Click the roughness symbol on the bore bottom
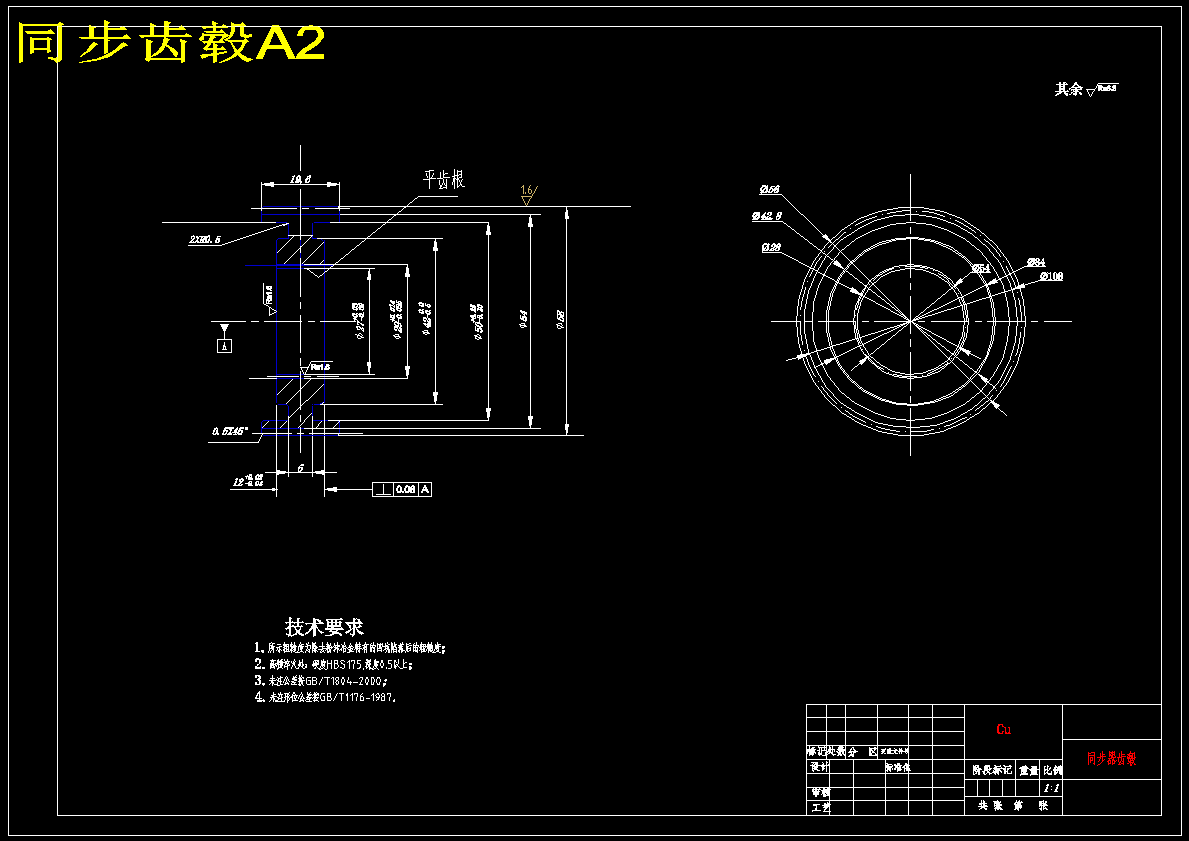 pos(317,369)
